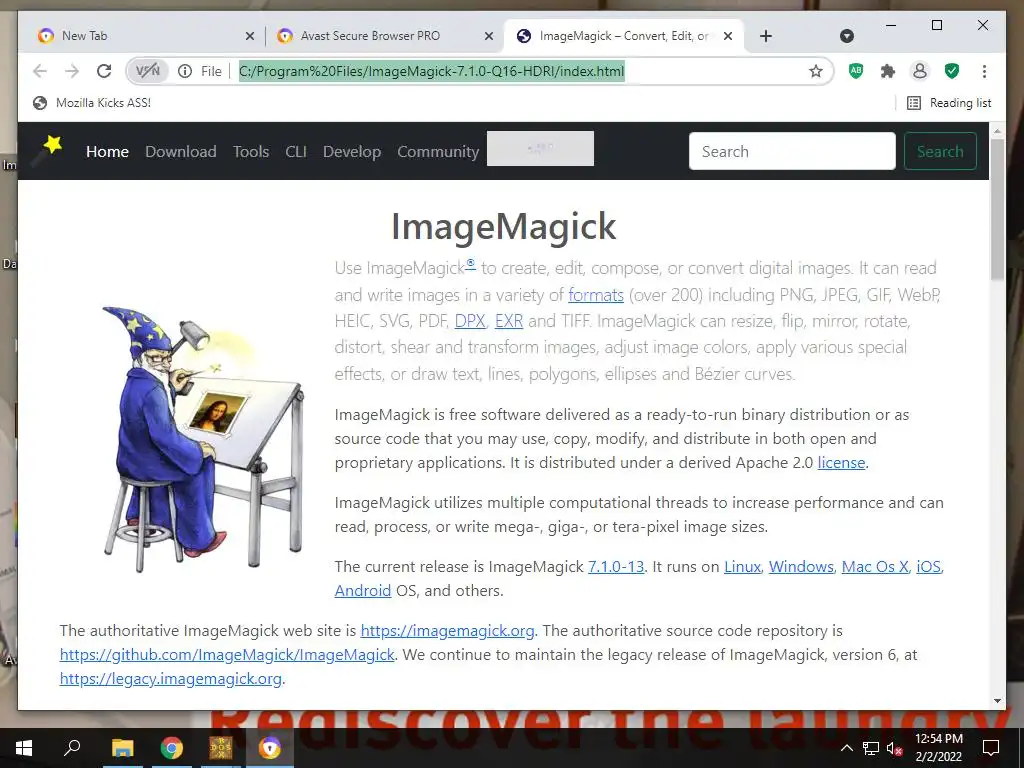
Task: Open the network status tray icon
Action: tap(871, 748)
